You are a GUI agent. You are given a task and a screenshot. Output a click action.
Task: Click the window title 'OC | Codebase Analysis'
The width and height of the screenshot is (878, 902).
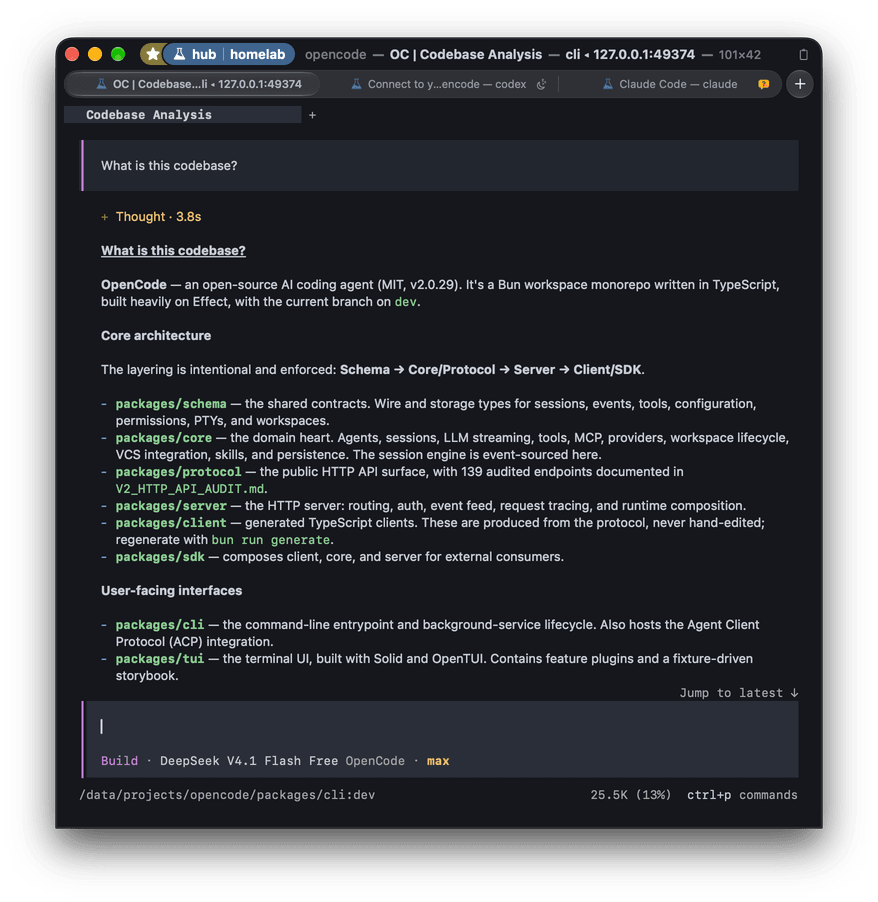[x=465, y=55]
